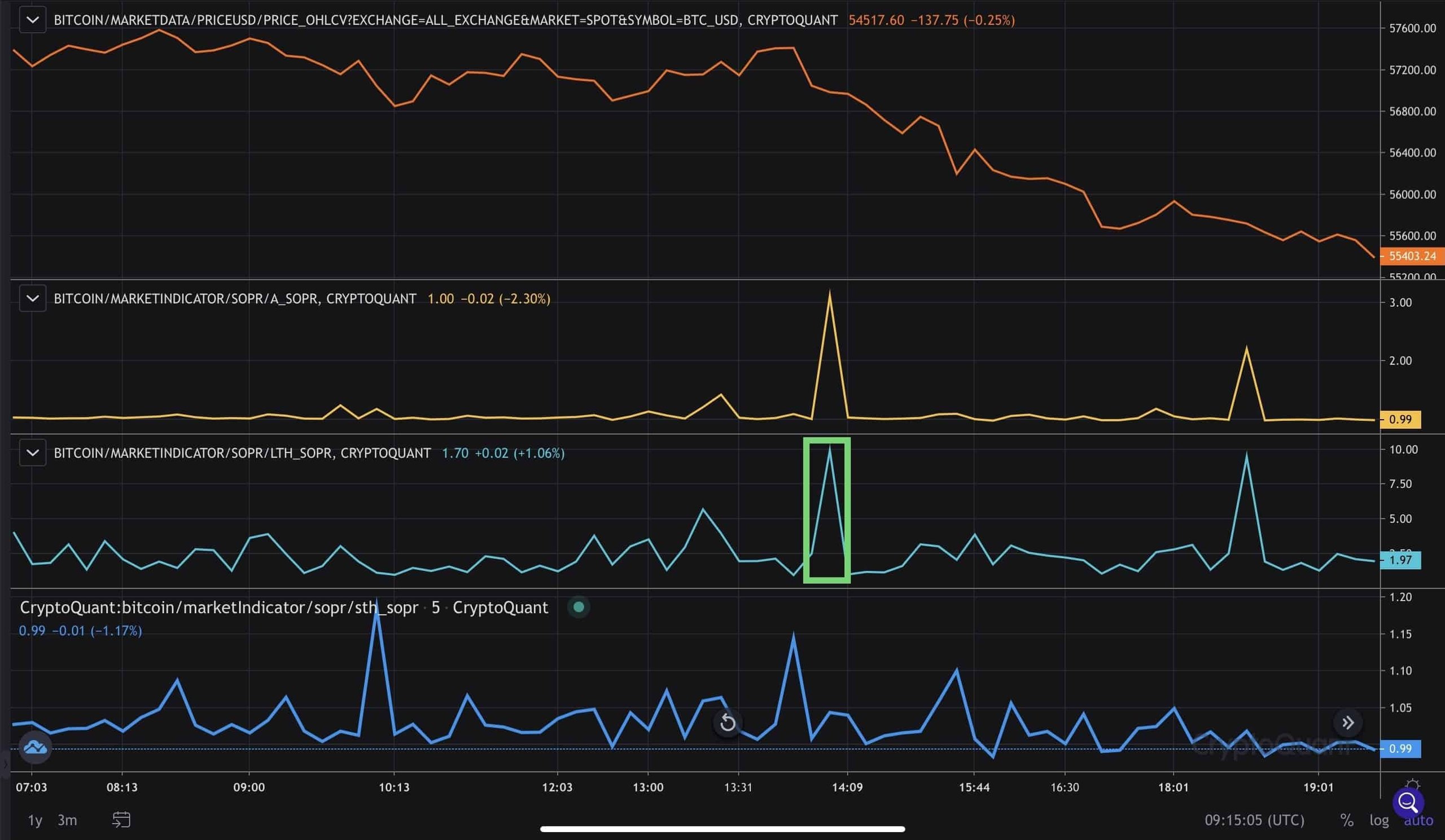The height and width of the screenshot is (840, 1445).
Task: Click the 09:15:05 (UTC) timezone button
Action: point(1254,820)
